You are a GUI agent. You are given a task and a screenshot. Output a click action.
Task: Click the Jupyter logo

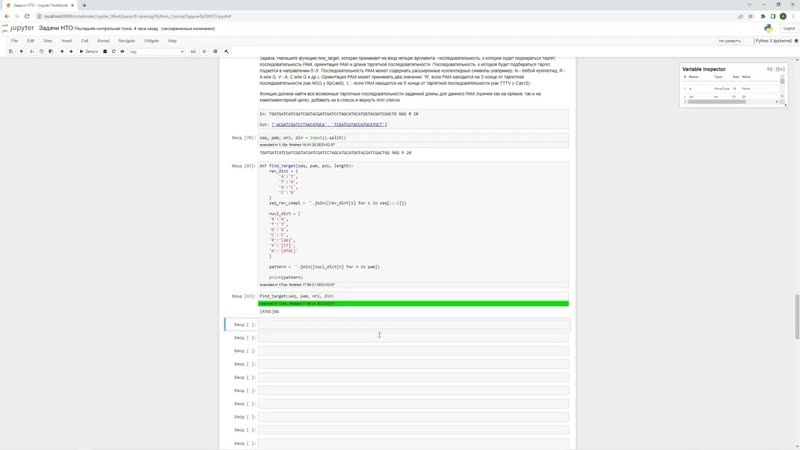tap(18, 28)
